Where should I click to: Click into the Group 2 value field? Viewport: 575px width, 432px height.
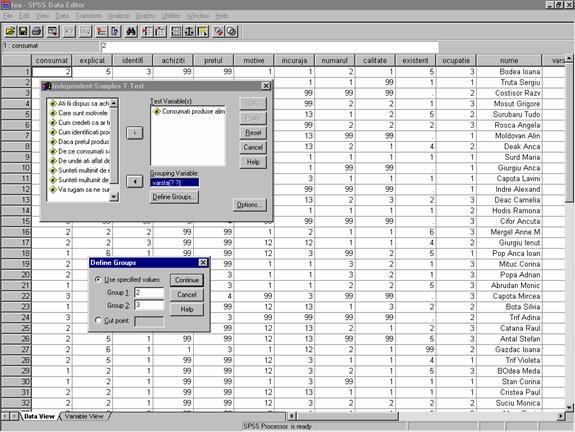click(x=149, y=305)
